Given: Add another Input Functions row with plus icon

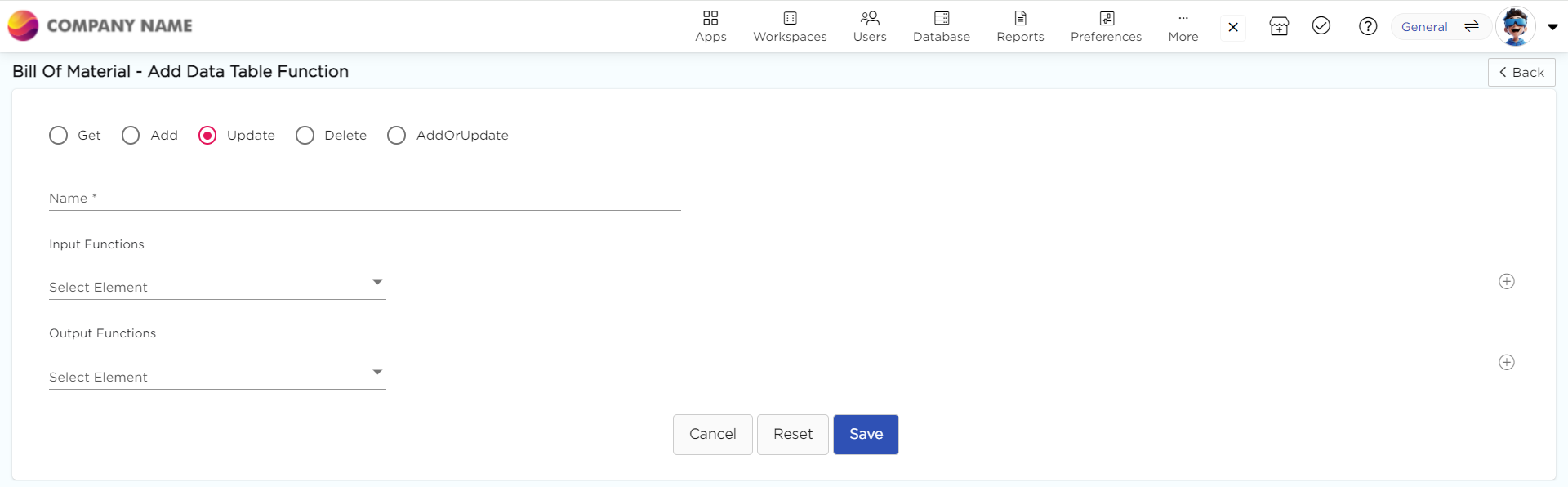Looking at the screenshot, I should pos(1507,281).
